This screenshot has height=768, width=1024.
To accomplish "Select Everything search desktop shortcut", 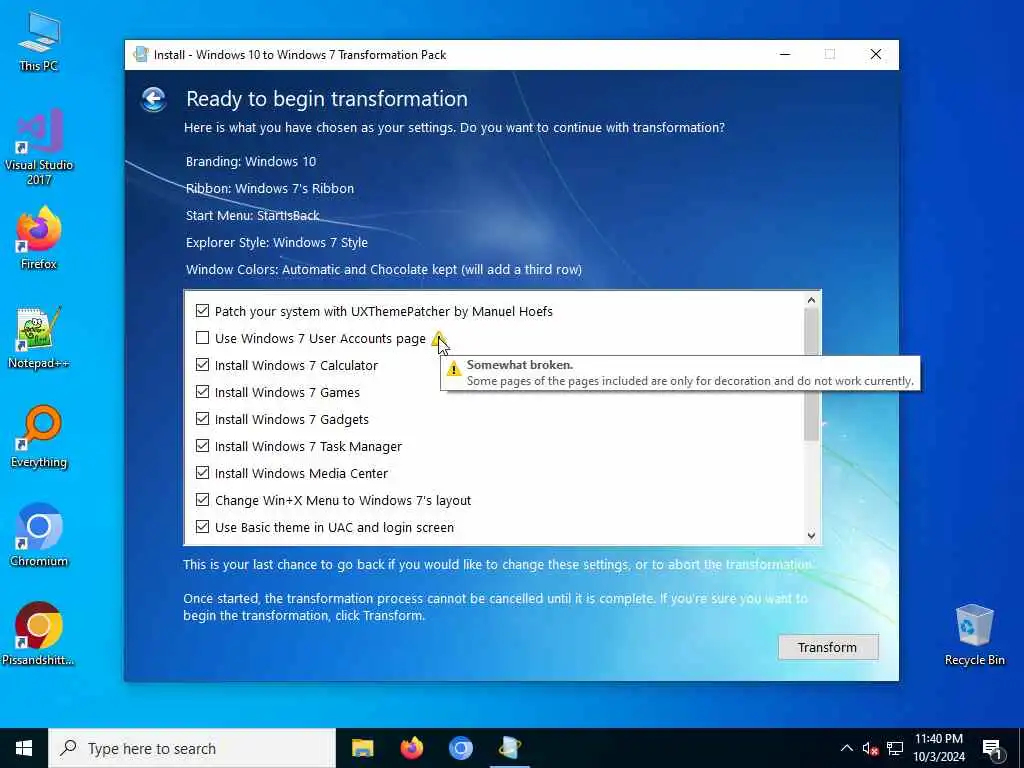I will tap(39, 437).
